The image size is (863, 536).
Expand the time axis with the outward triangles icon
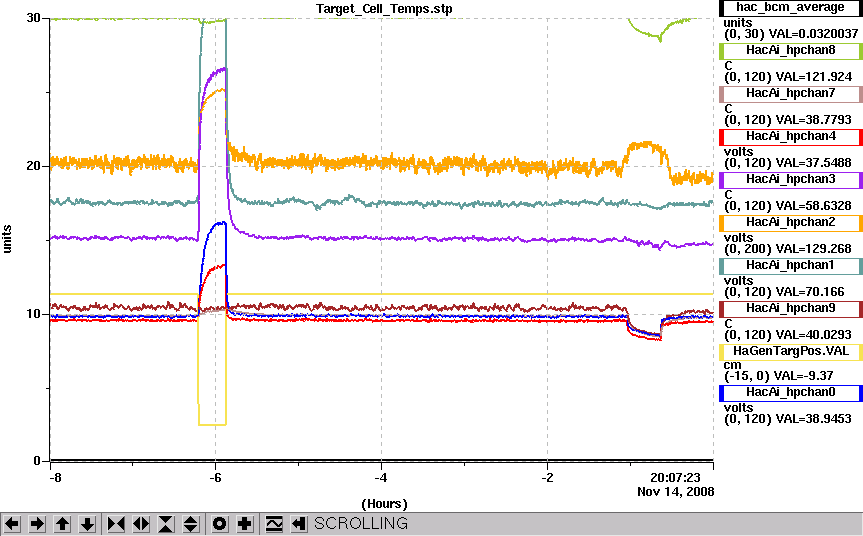coord(141,523)
